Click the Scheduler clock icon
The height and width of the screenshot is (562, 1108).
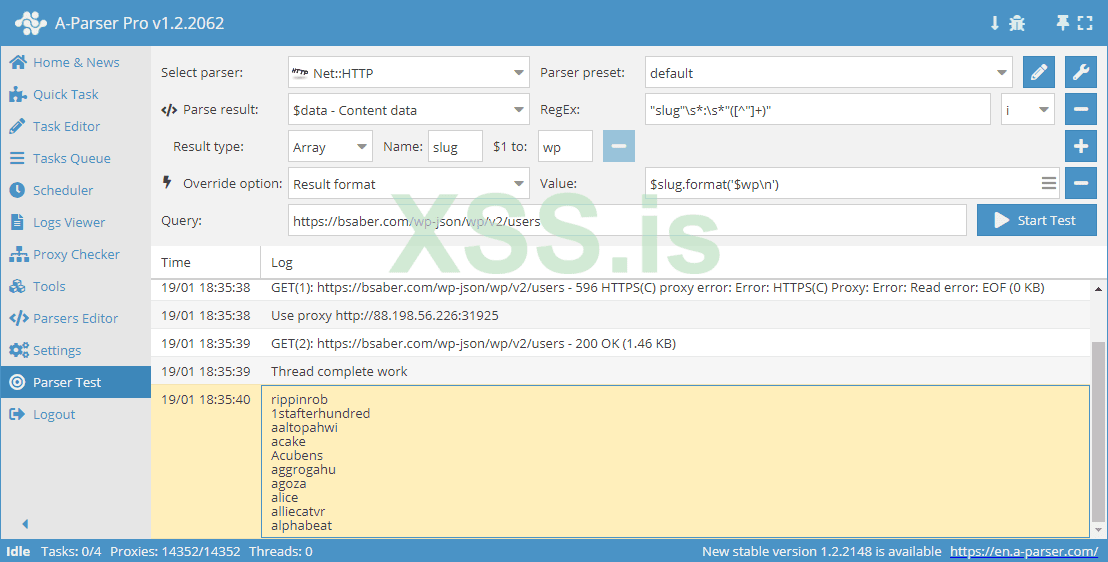[x=18, y=190]
